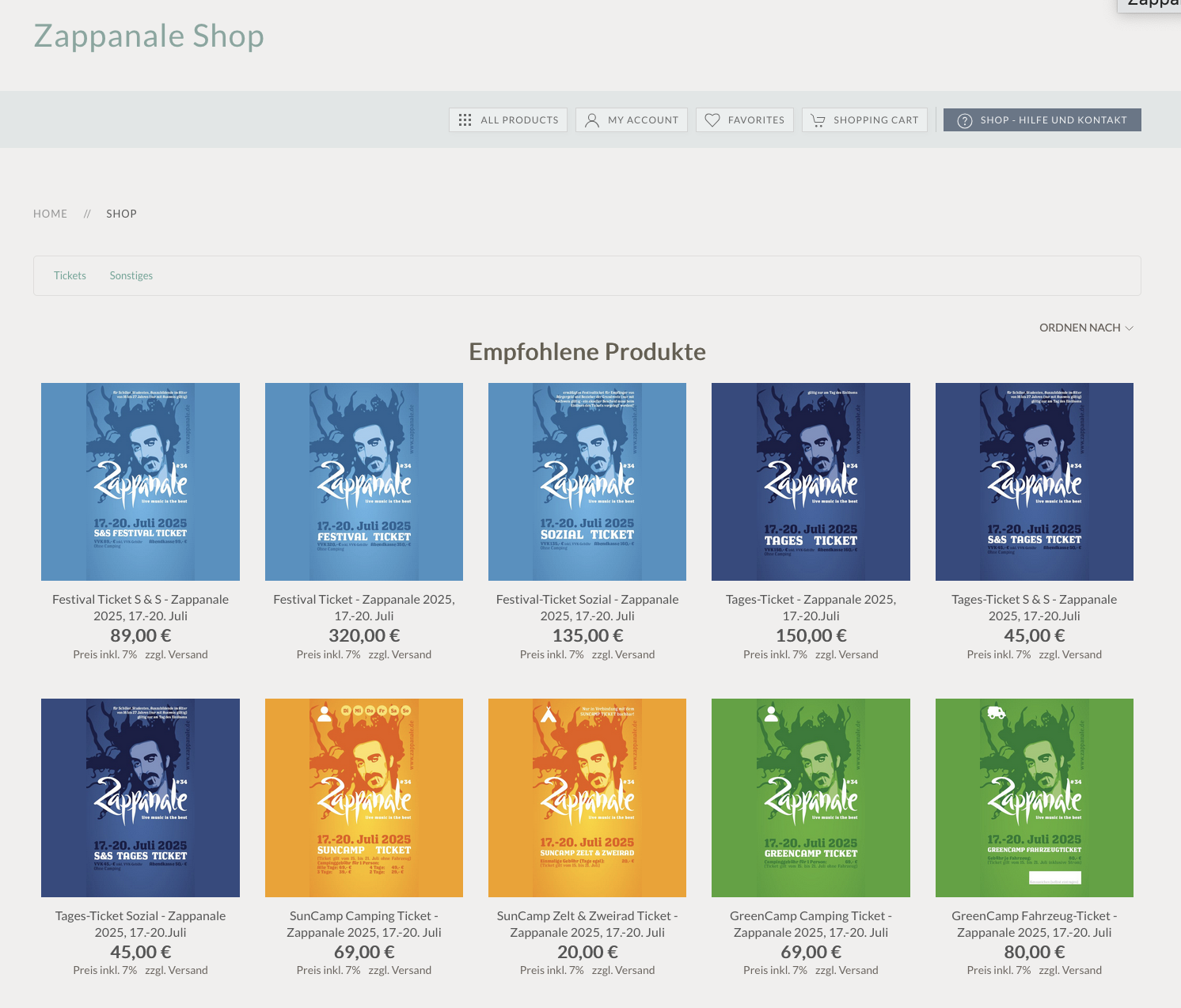
Task: Click the 'Empfohlene Produkte' heading
Action: (587, 352)
